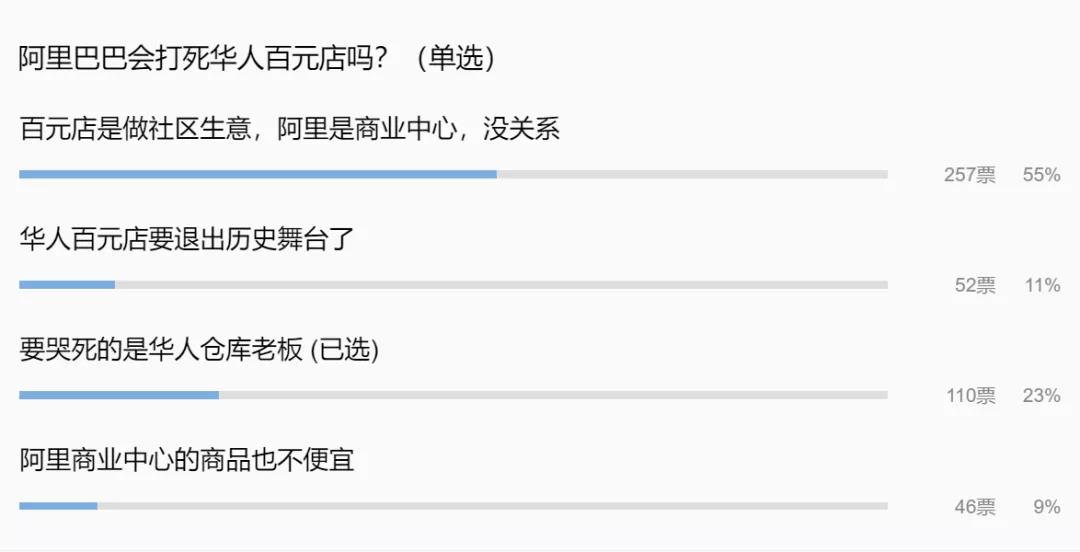
Task: Click the 23% percentage label
Action: pyautogui.click(x=1041, y=396)
